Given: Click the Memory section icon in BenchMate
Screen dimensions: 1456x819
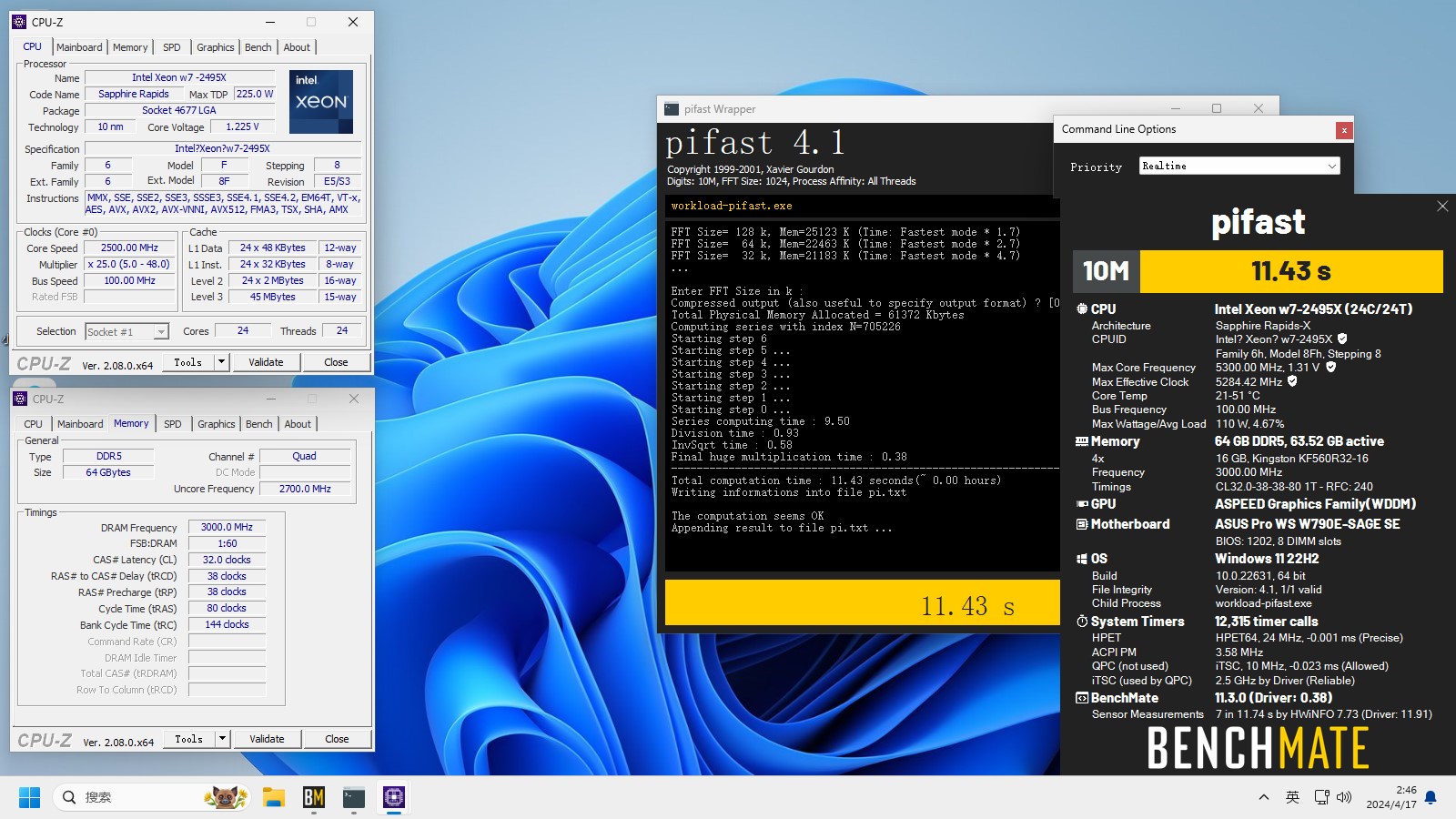Looking at the screenshot, I should point(1082,441).
